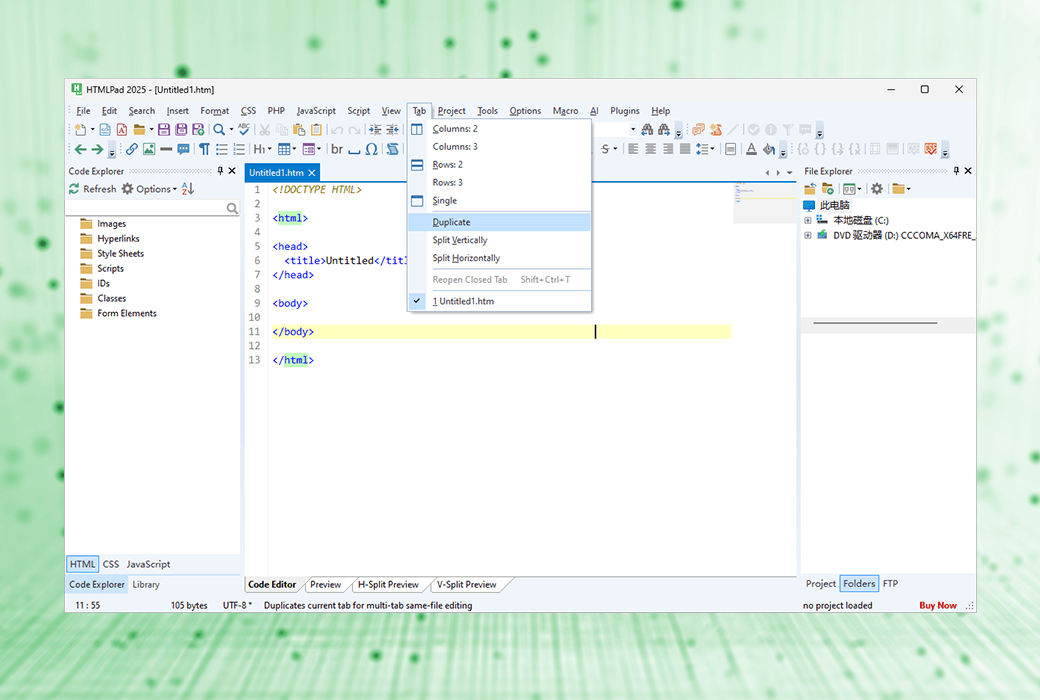1040x700 pixels.
Task: Select Columns: 2 layout option
Action: point(499,129)
